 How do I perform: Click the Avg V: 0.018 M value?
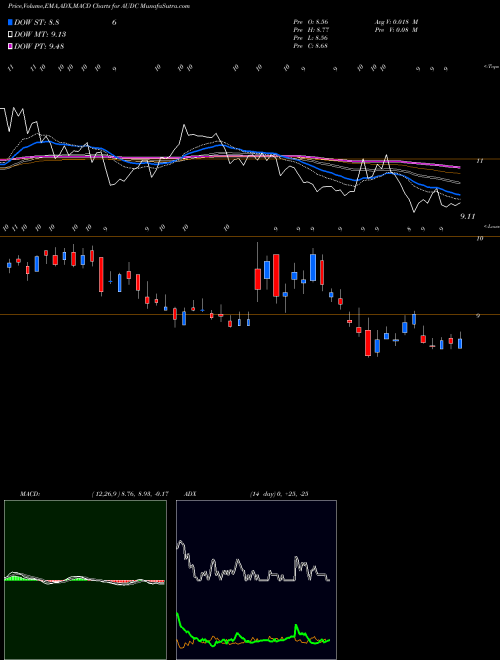coord(395,22)
